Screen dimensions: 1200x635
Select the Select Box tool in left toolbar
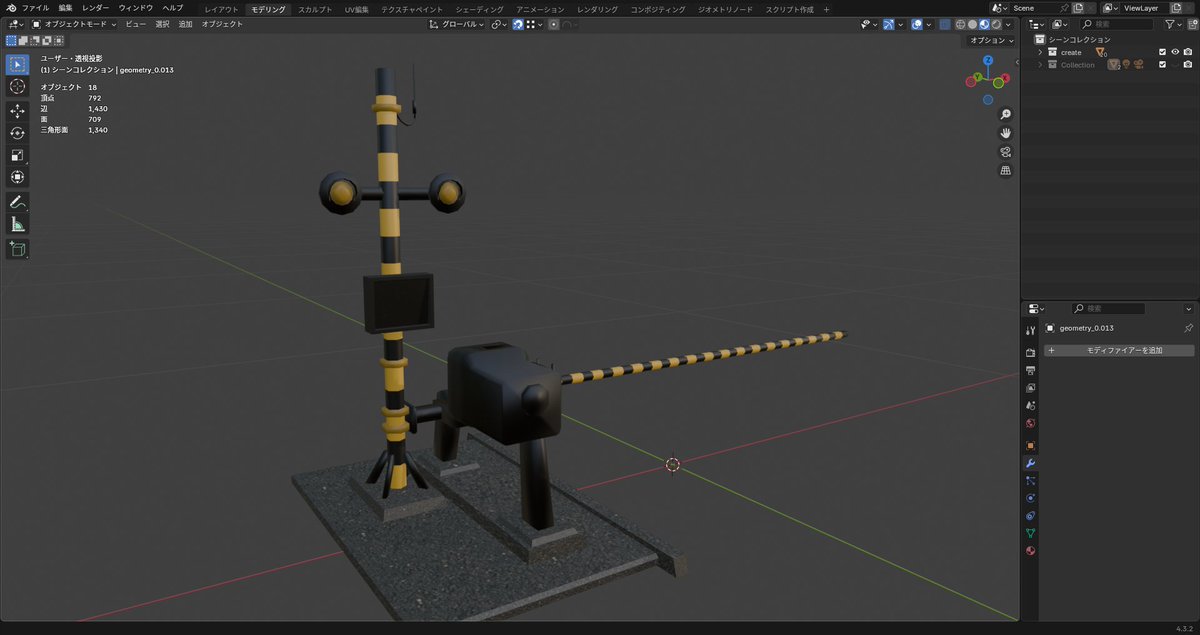click(17, 64)
